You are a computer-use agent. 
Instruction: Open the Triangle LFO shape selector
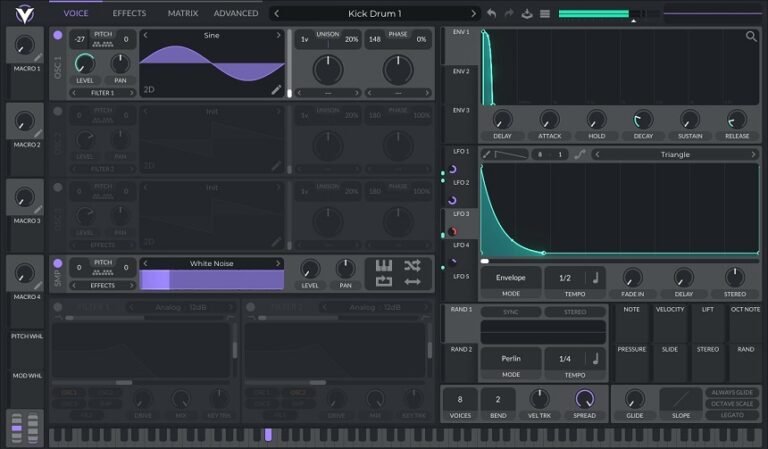[675, 155]
